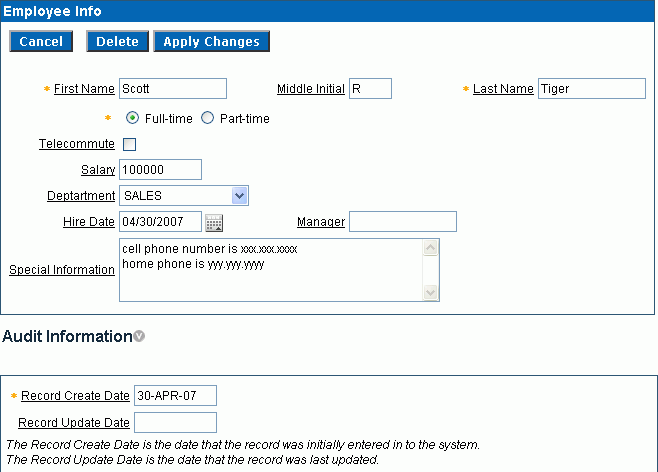Click the First Name input field
Viewport: 658px width, 472px height.
tap(172, 89)
